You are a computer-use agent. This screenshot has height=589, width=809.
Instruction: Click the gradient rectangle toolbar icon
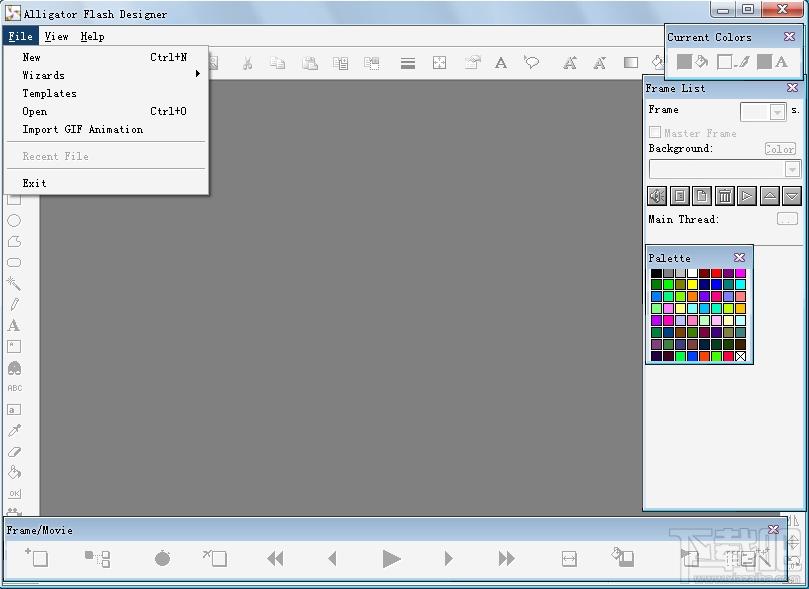630,62
